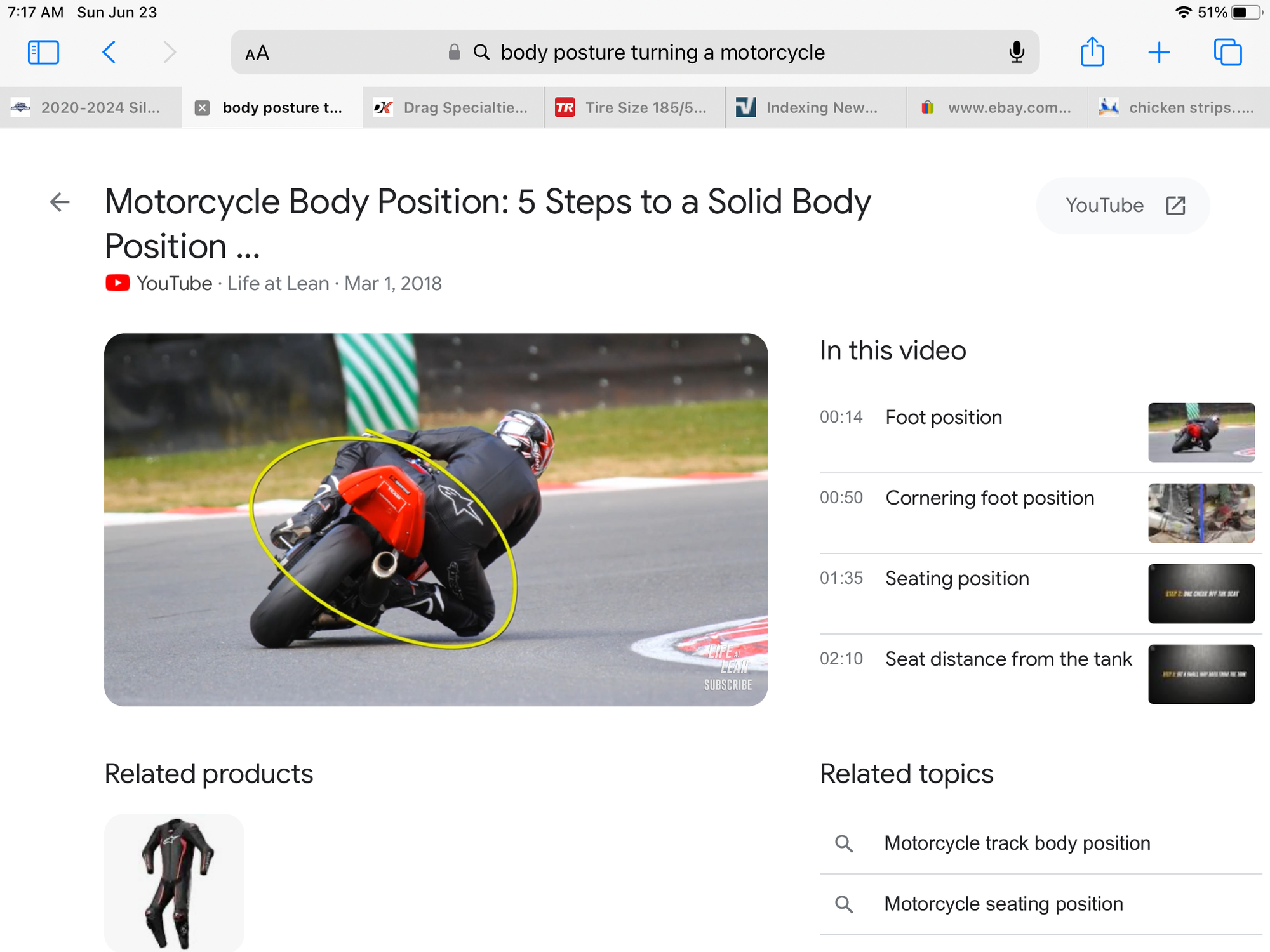This screenshot has width=1270, height=952.
Task: Open the racing suit related product
Action: click(174, 882)
